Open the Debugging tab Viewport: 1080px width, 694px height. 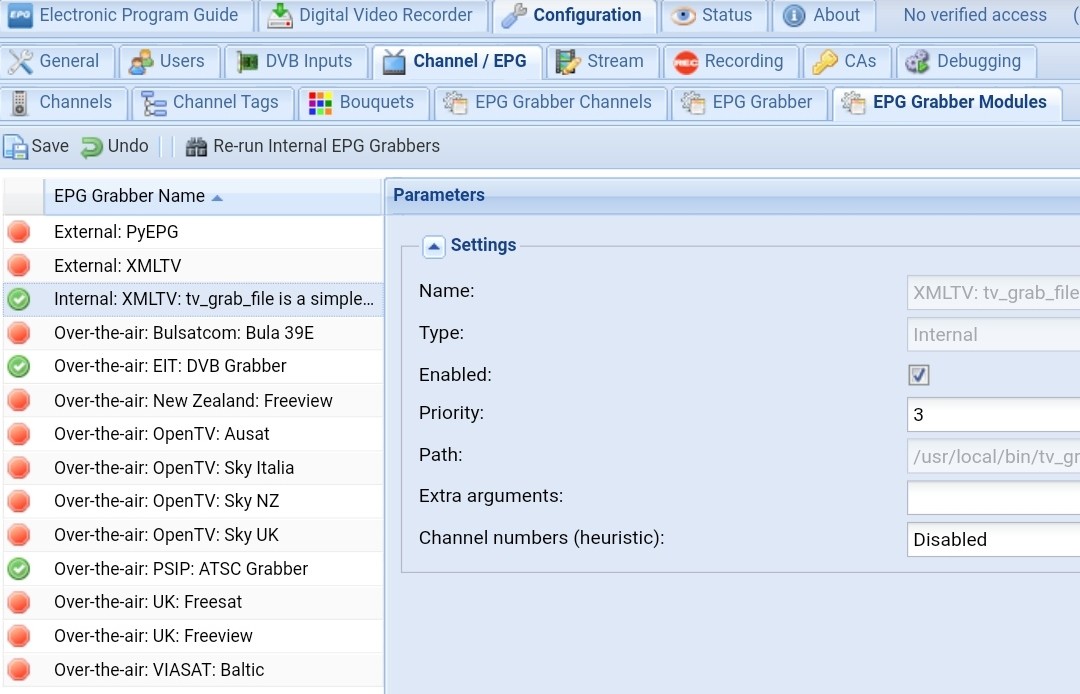click(x=966, y=61)
